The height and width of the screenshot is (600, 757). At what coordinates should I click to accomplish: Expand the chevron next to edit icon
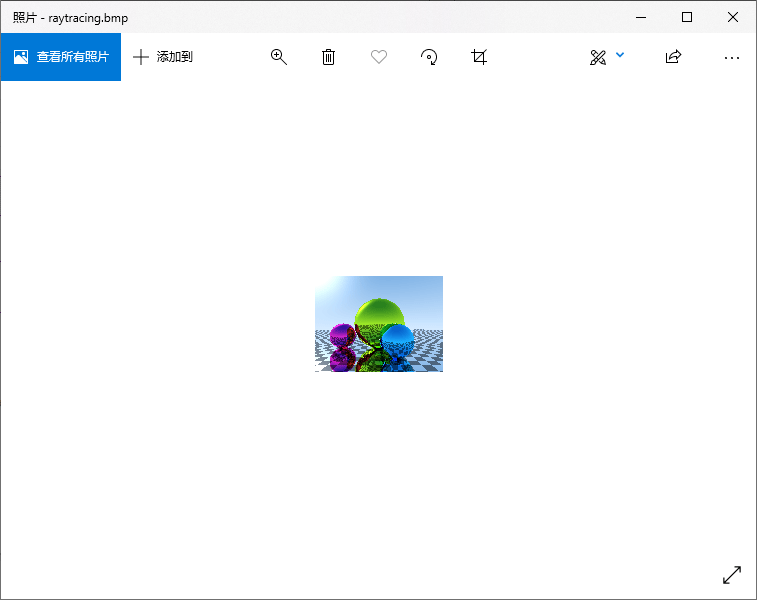click(620, 55)
